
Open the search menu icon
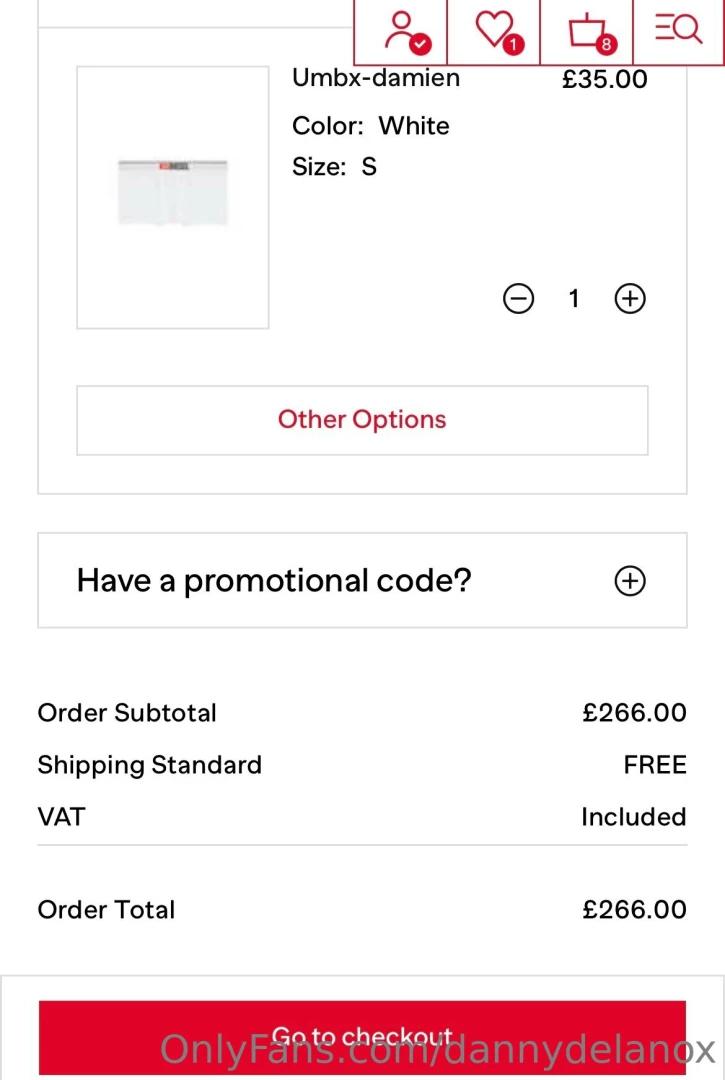pyautogui.click(x=679, y=29)
